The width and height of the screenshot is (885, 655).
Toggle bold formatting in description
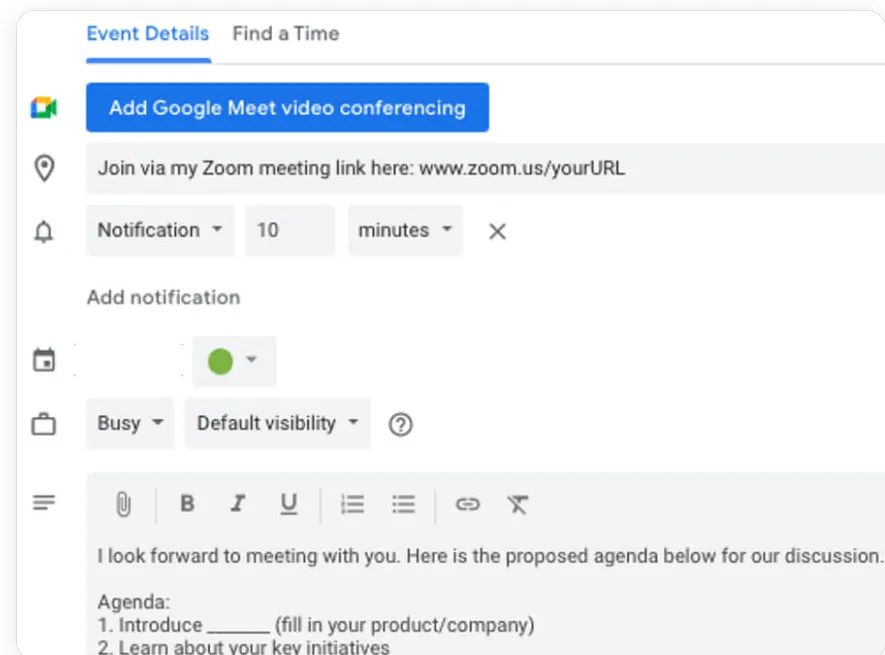187,503
